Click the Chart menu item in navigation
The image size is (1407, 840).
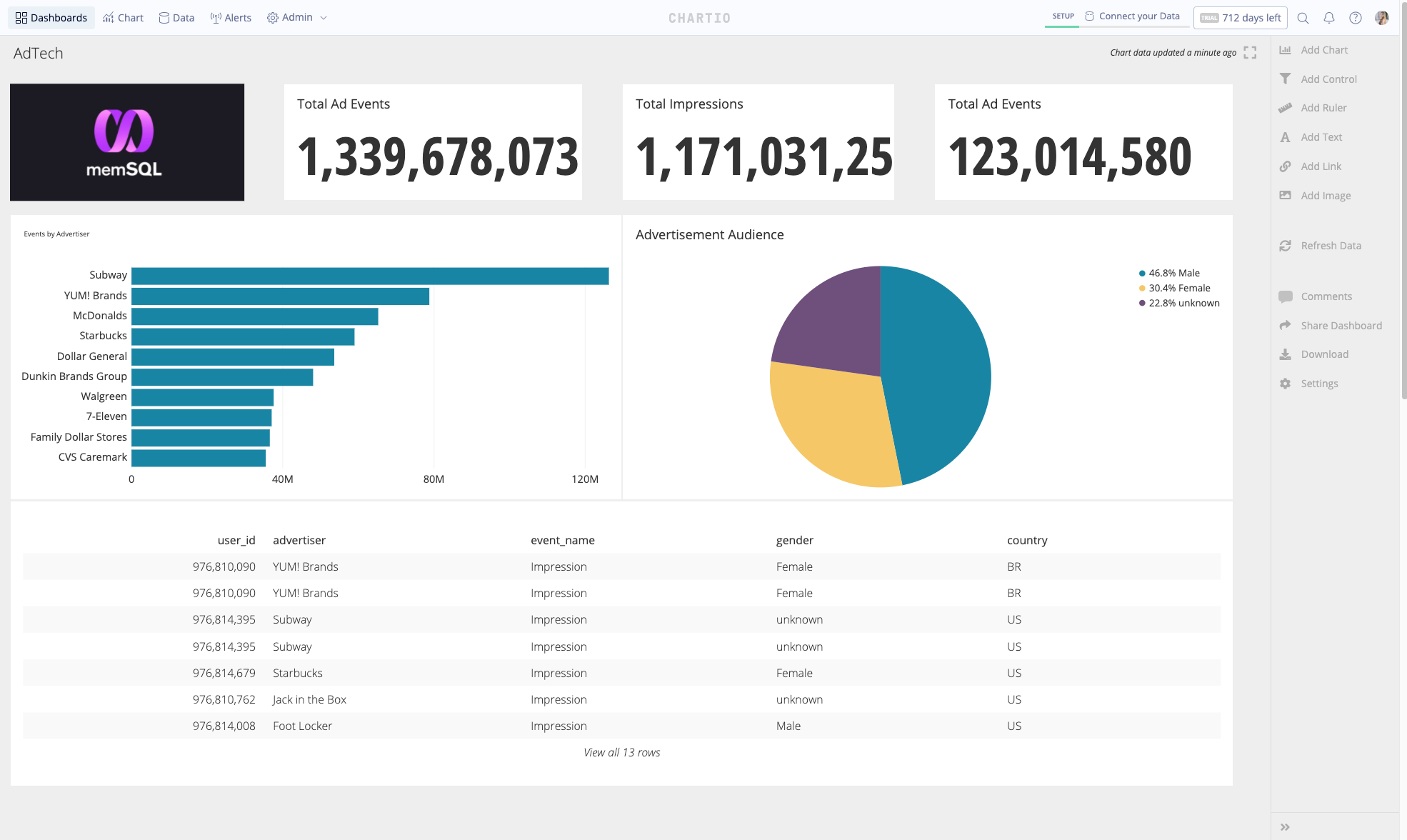pyautogui.click(x=123, y=17)
